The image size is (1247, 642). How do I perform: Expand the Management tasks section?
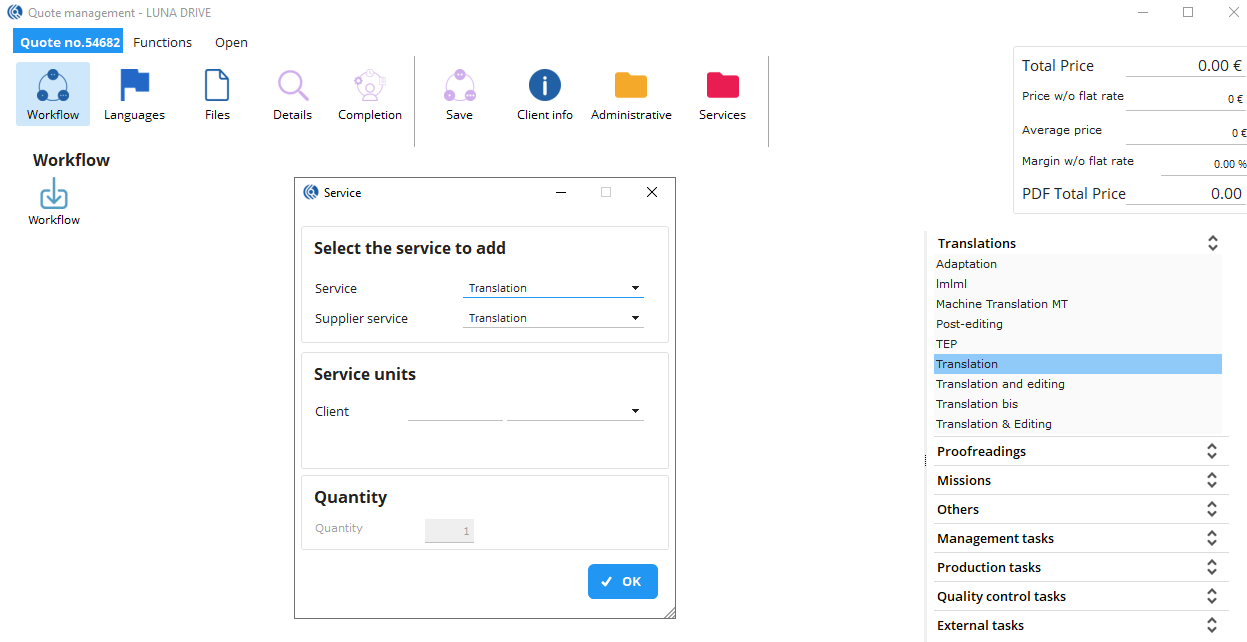tap(1211, 539)
